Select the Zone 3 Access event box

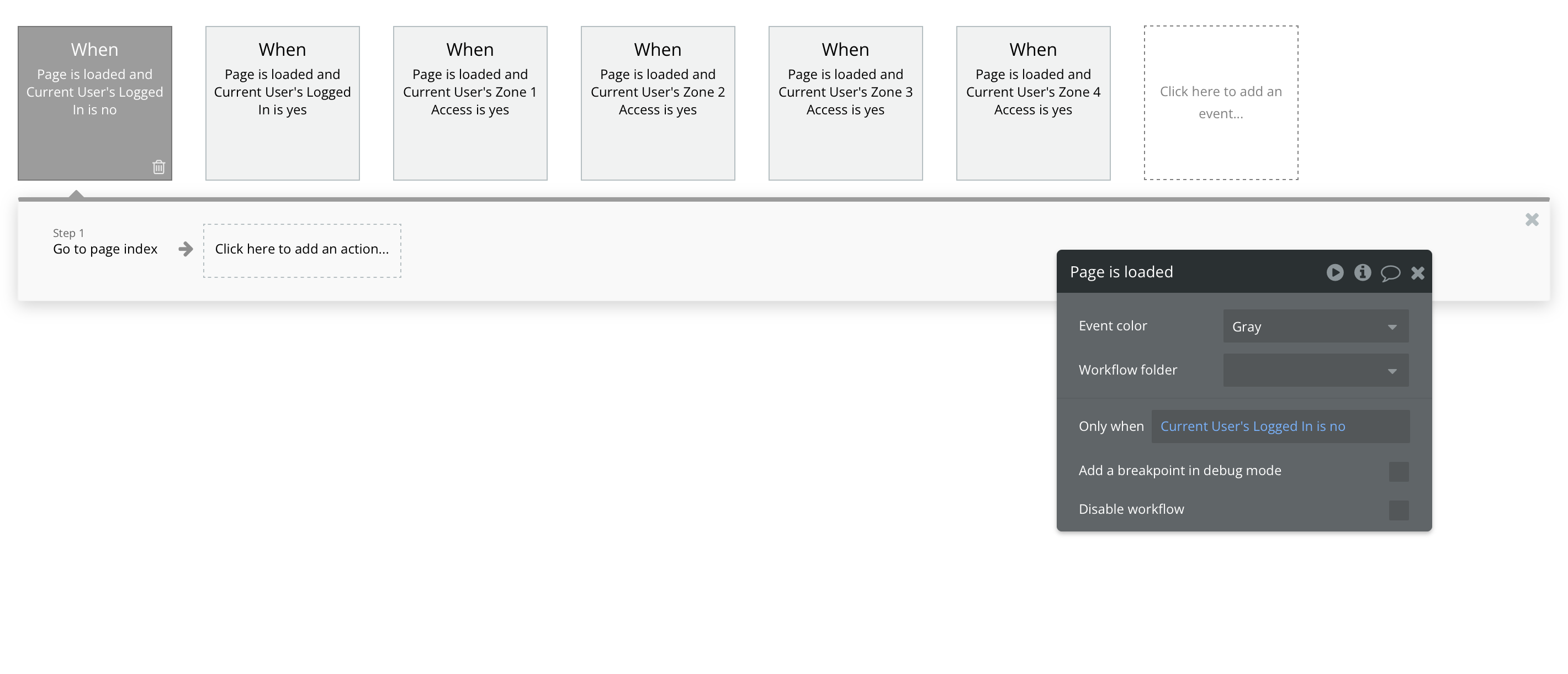click(x=845, y=103)
